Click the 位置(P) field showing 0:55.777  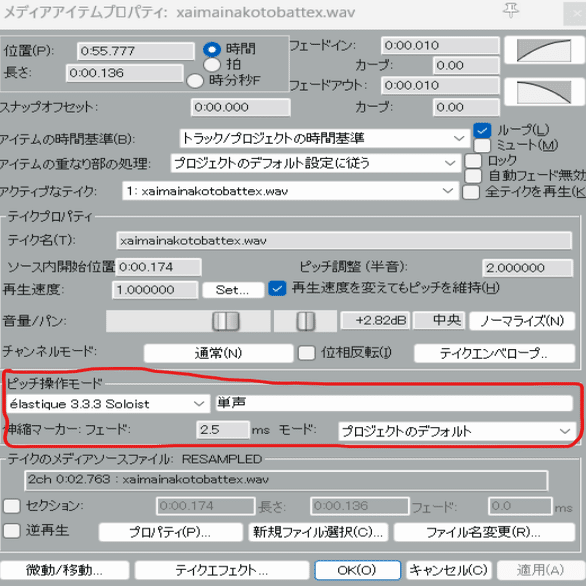pos(136,51)
